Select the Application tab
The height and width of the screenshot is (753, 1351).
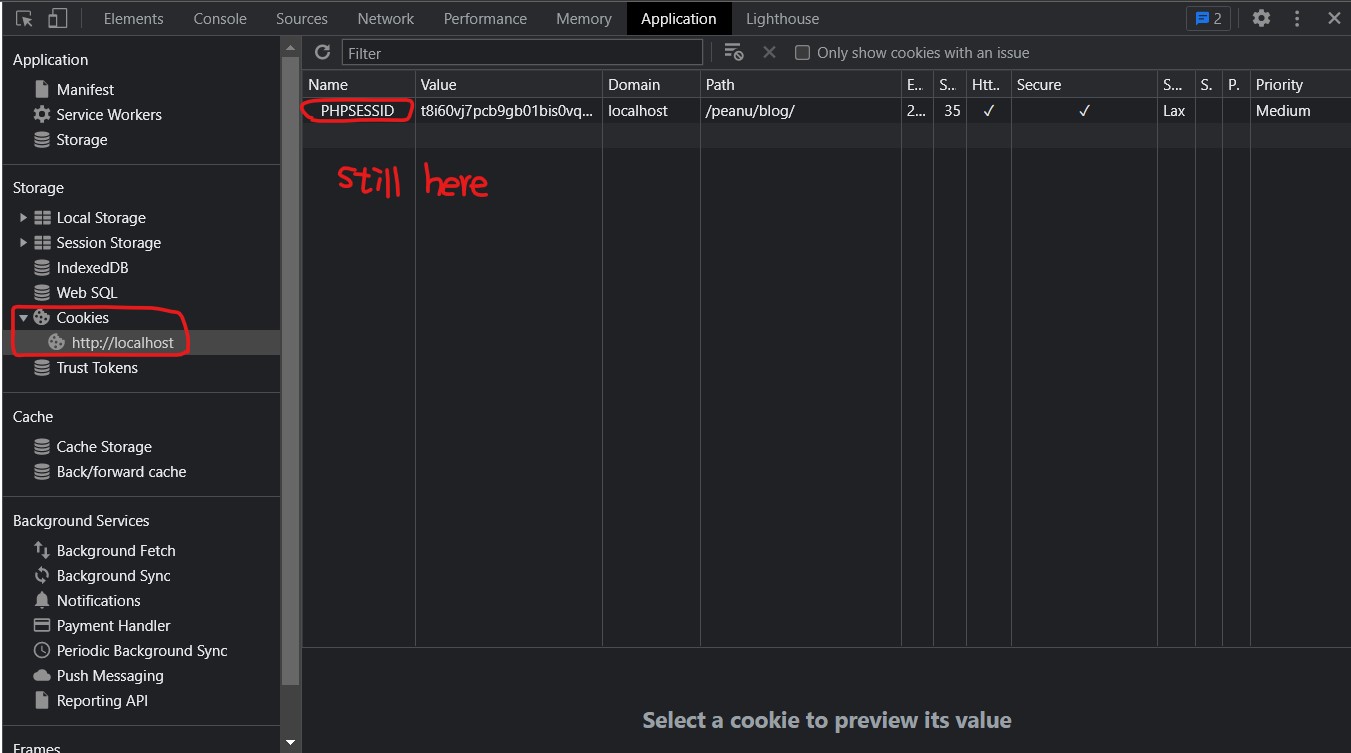click(679, 18)
